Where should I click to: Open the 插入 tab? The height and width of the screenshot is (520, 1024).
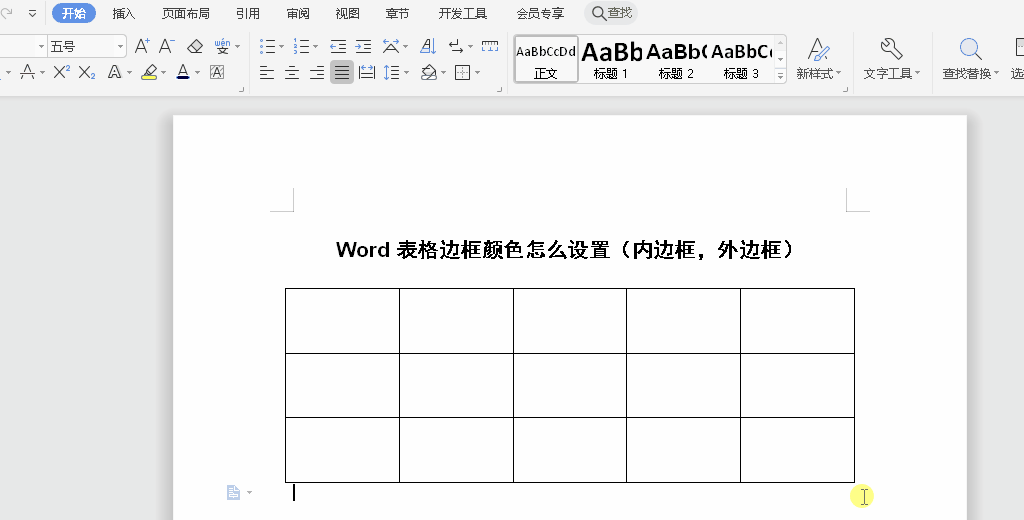pyautogui.click(x=124, y=13)
